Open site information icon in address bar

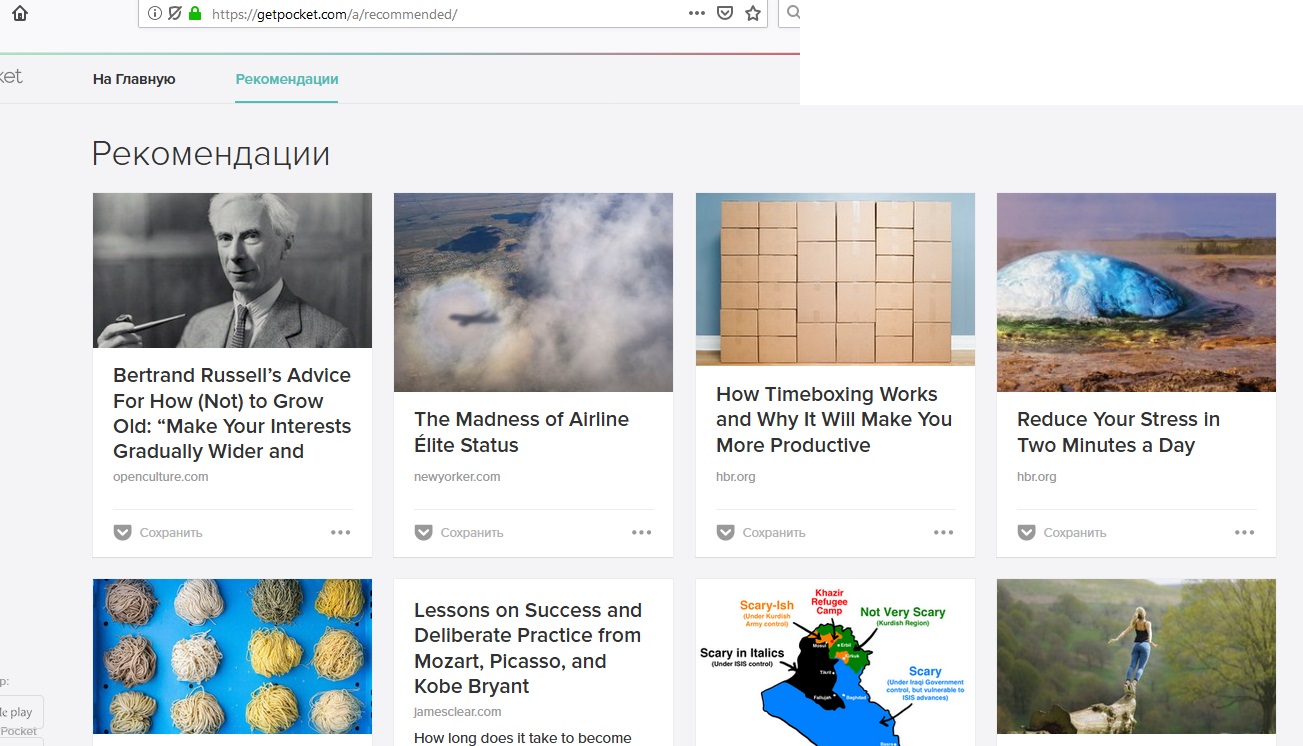click(x=155, y=14)
